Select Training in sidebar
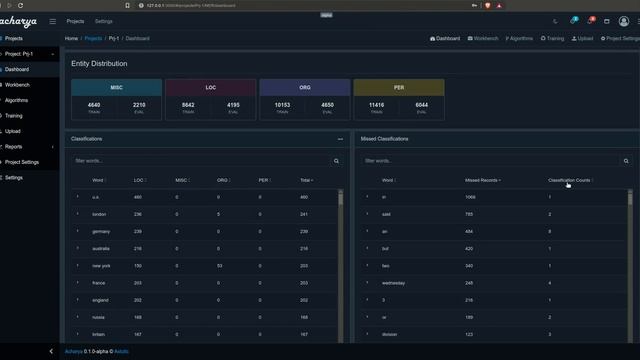Viewport: 640px width, 360px height. pos(29,116)
